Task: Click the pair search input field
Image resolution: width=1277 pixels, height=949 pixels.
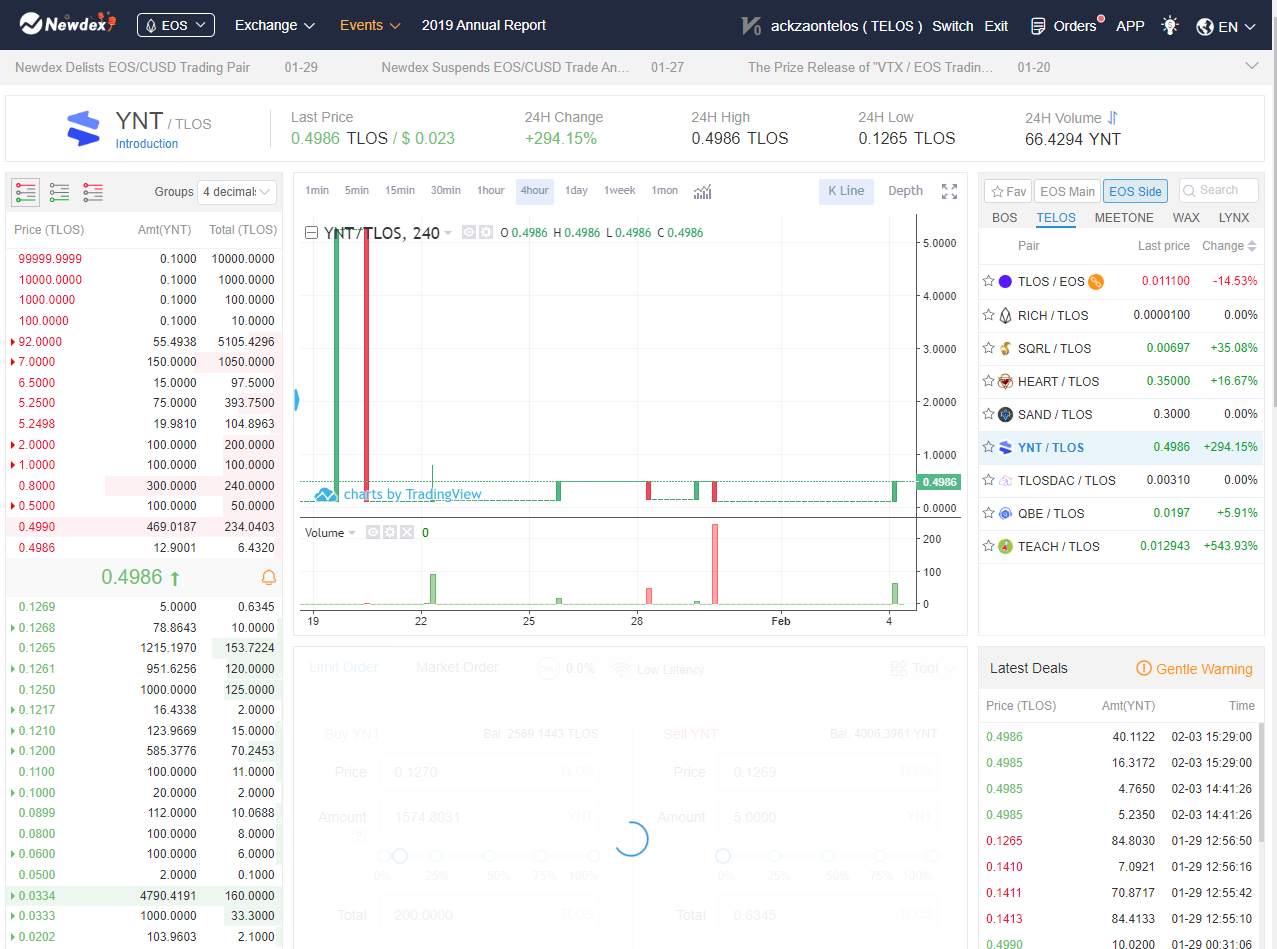Action: [1217, 190]
